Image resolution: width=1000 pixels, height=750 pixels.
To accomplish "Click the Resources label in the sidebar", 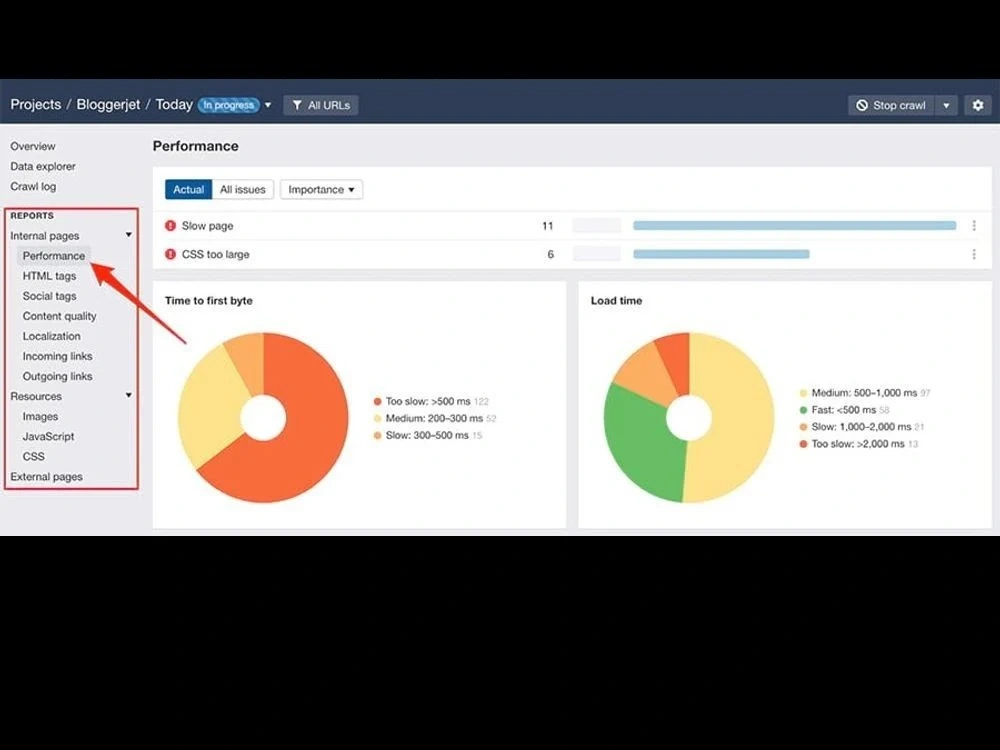I will click(36, 396).
